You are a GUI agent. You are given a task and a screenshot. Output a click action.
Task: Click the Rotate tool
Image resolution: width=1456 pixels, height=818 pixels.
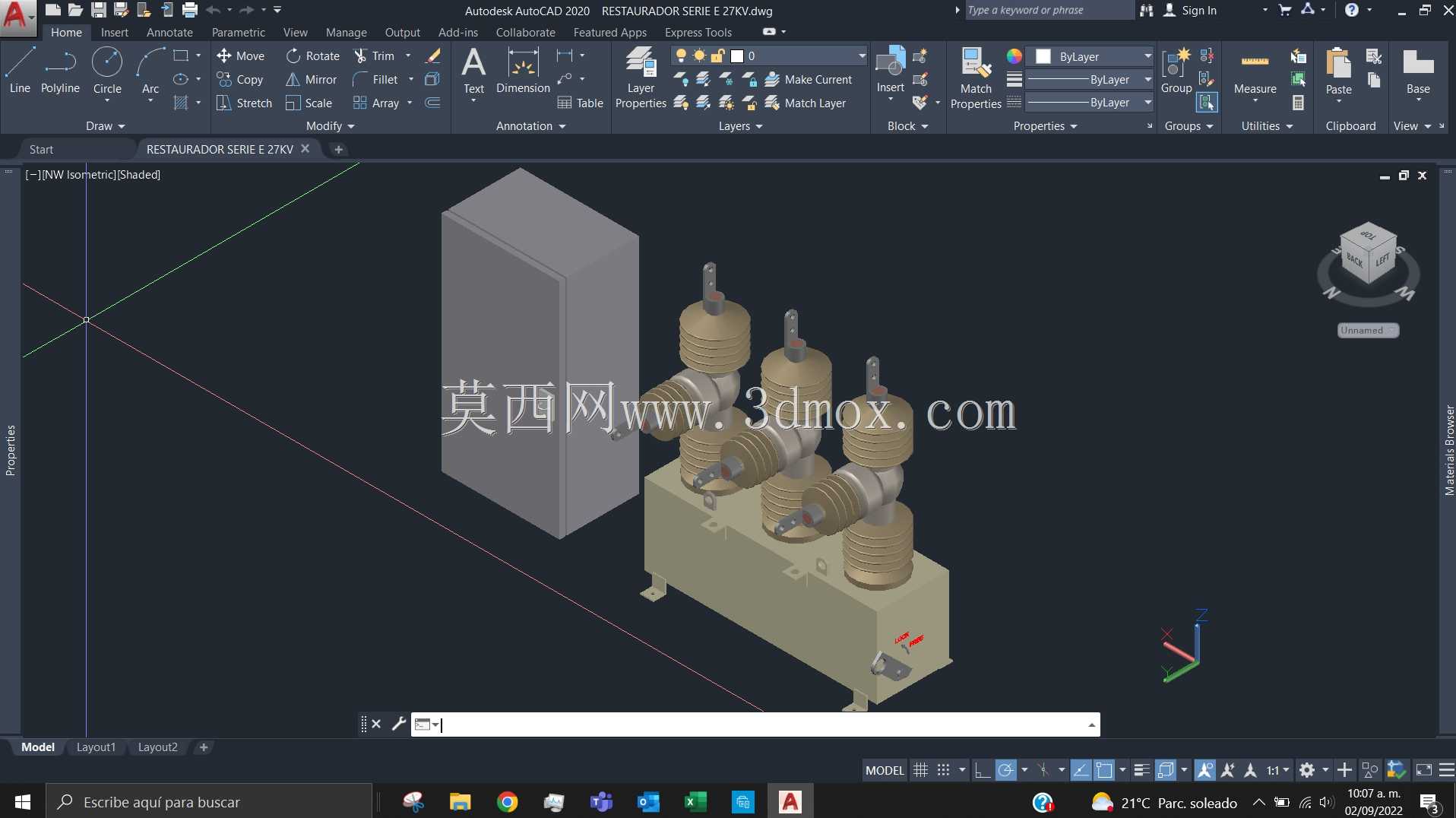coord(312,55)
